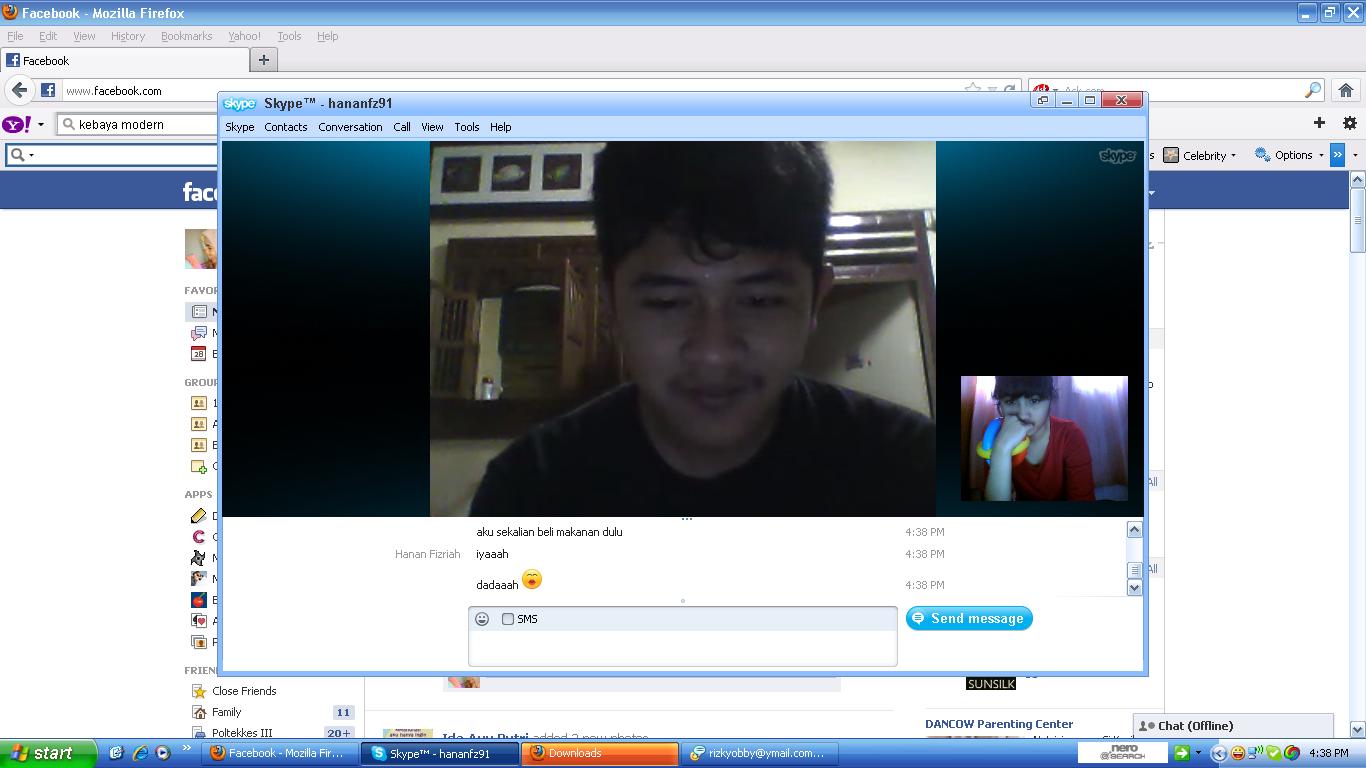This screenshot has height=768, width=1366.
Task: Click the Firefox Home button
Action: point(1346,90)
